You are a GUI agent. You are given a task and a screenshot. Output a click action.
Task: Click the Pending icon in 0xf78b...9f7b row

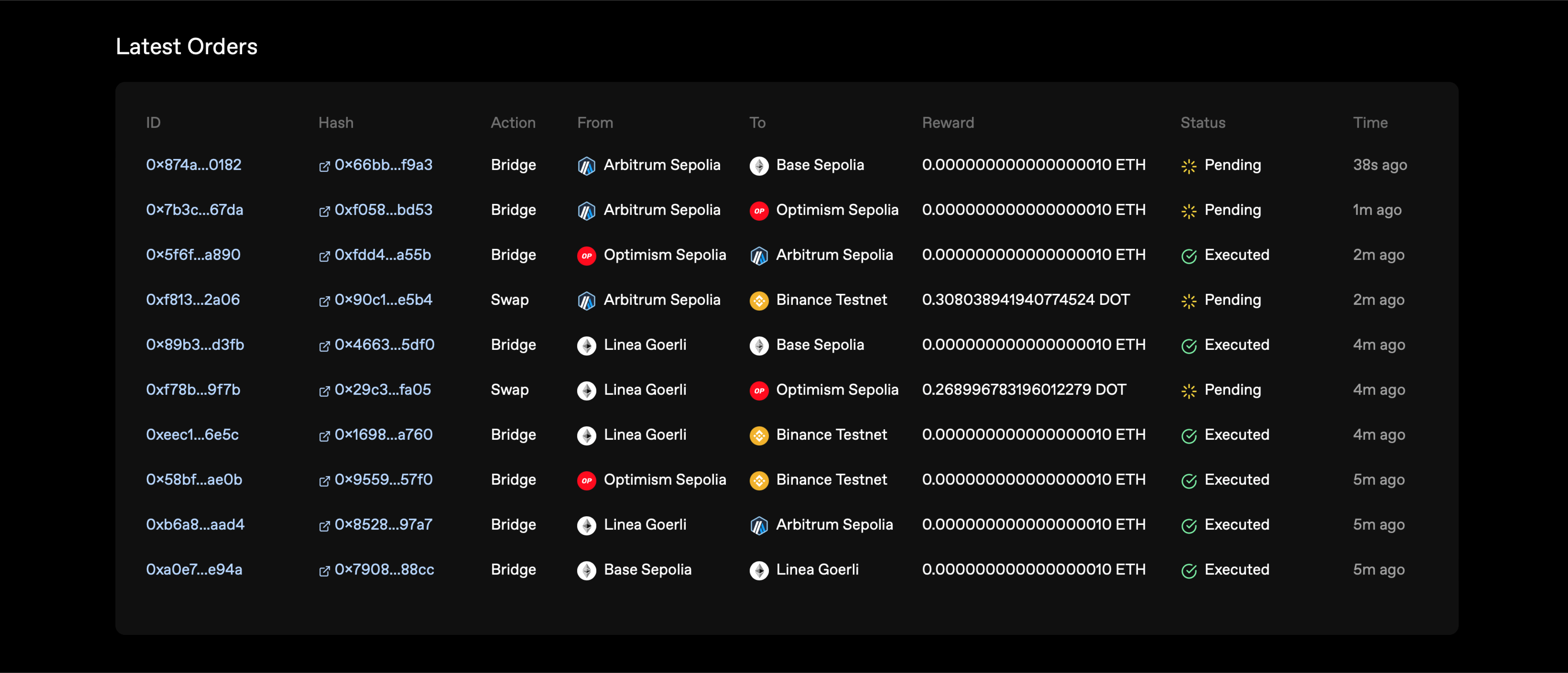tap(1188, 391)
